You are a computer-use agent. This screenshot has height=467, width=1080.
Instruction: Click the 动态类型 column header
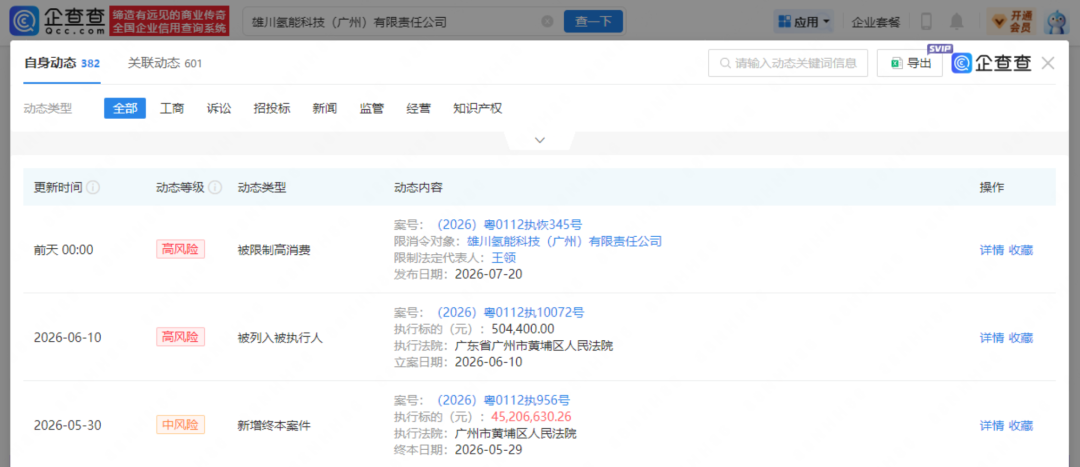[262, 187]
